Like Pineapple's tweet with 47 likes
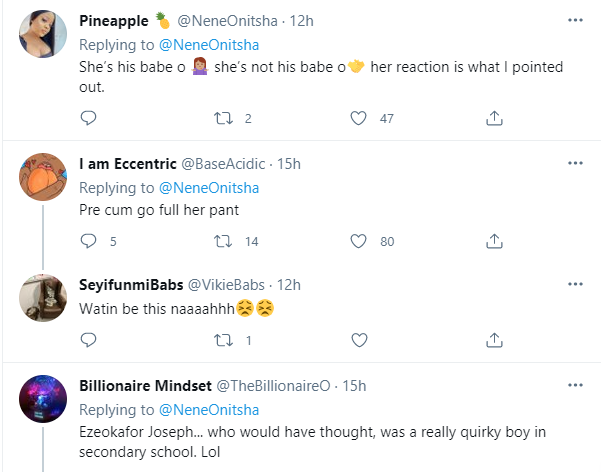The width and height of the screenshot is (601, 472). (359, 118)
